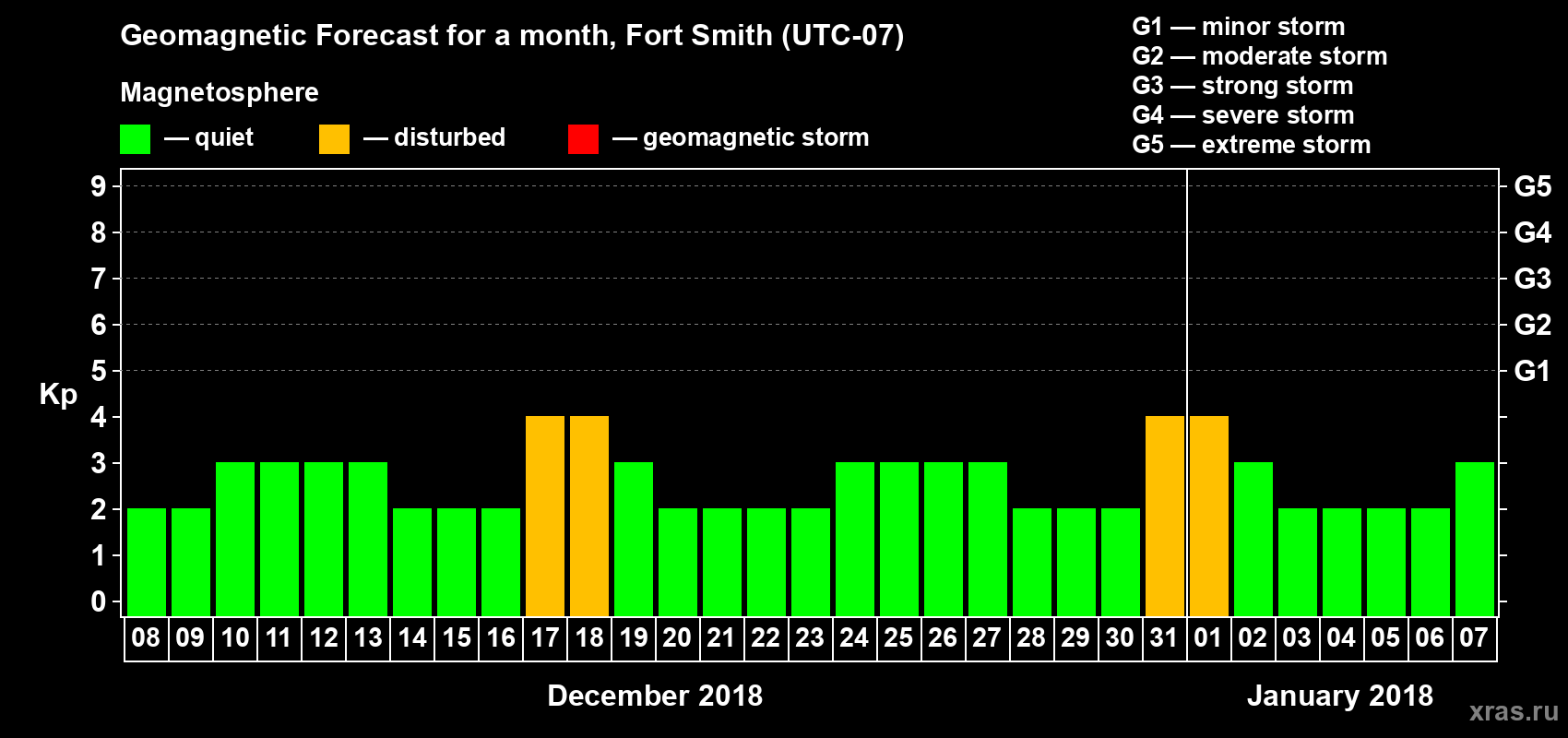Screen dimensions: 1568x738
Task: Select the bar for December 24
Action: 855,539
